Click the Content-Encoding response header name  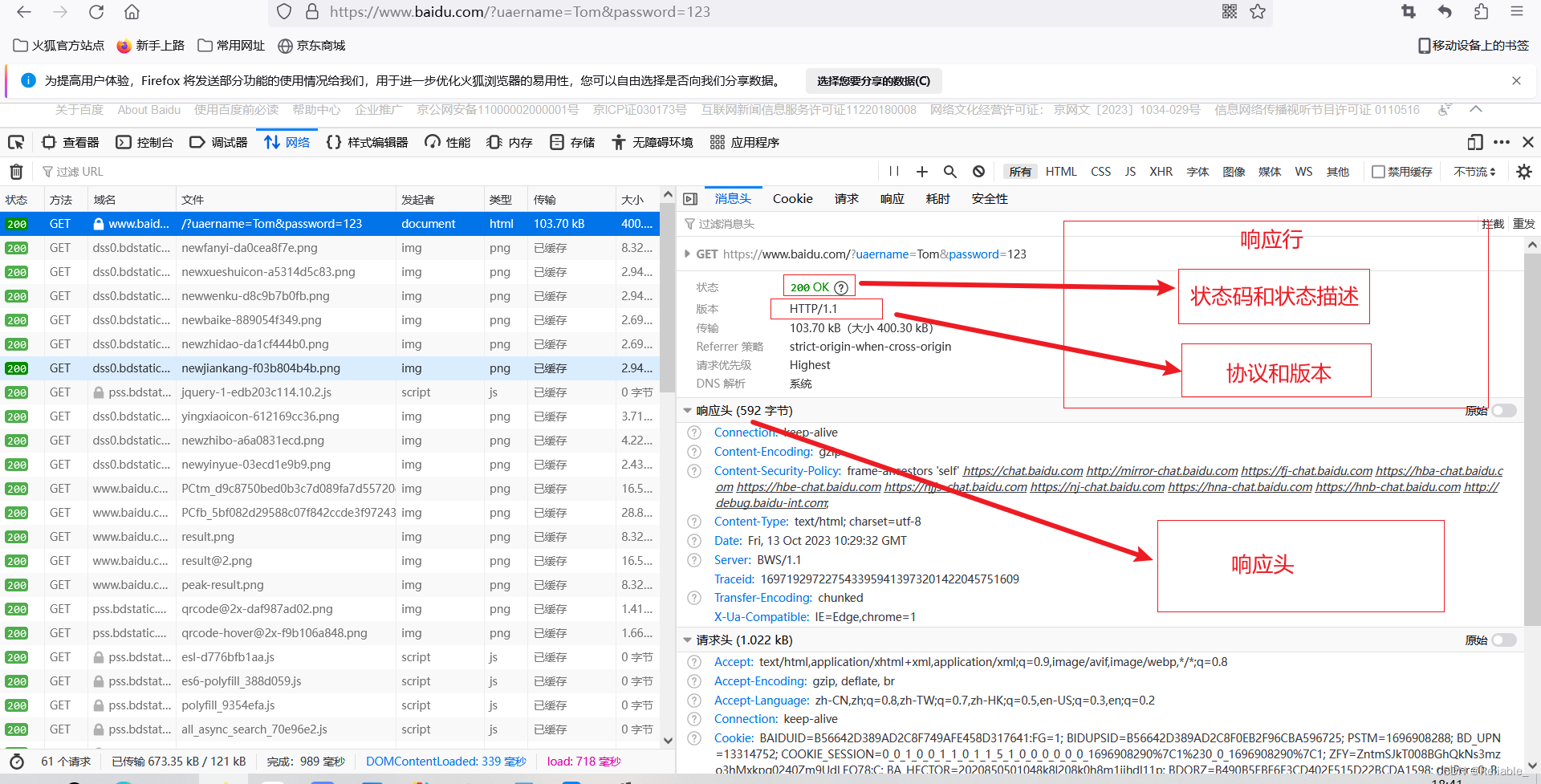[x=763, y=452]
